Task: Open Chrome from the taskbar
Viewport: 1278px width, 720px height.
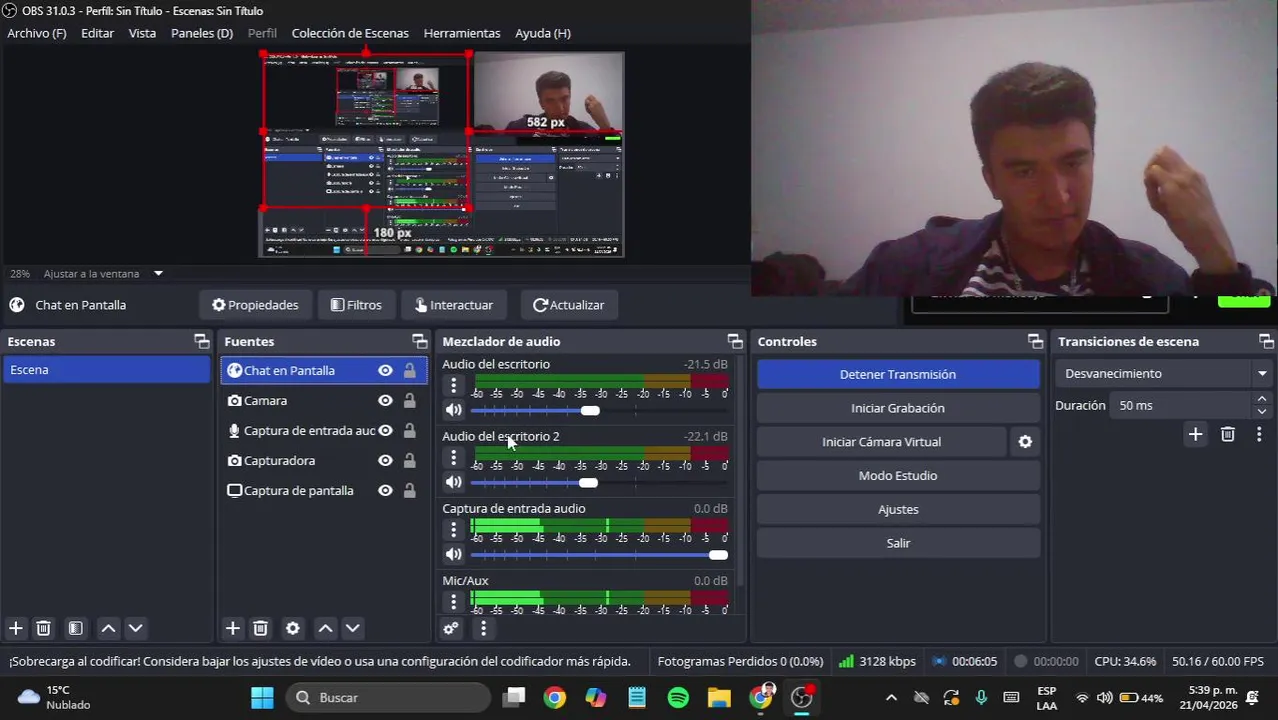Action: click(x=555, y=697)
